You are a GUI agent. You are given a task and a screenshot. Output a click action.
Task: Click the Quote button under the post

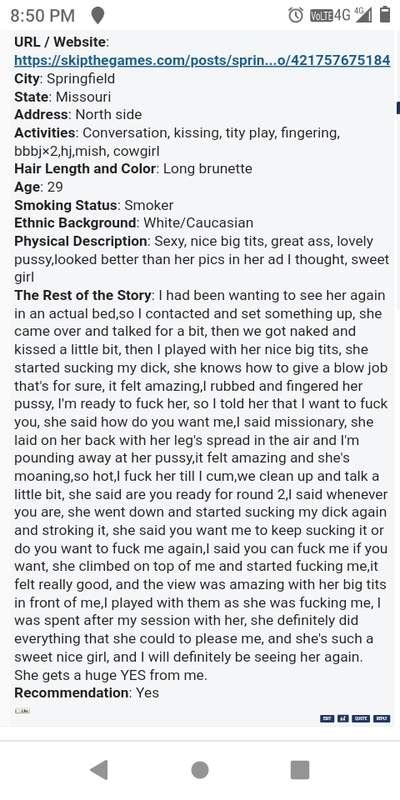[x=361, y=718]
